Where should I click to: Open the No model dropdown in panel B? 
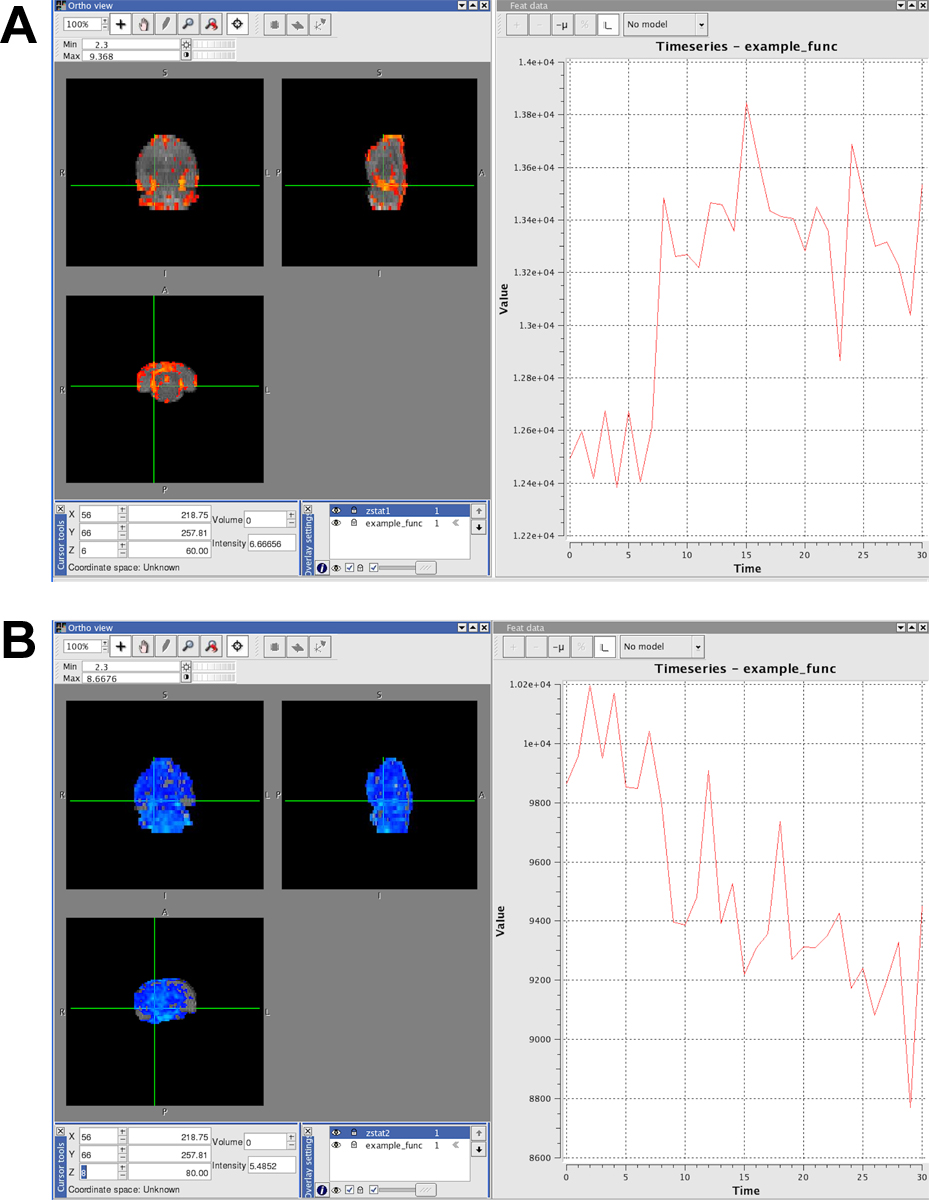tap(662, 647)
